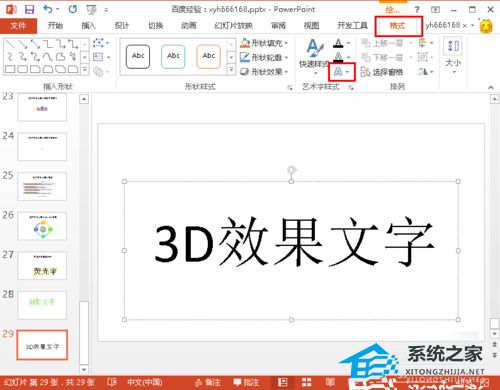This screenshot has width=500, height=390.
Task: Switch to the 设计 Design tab
Action: (x=122, y=26)
